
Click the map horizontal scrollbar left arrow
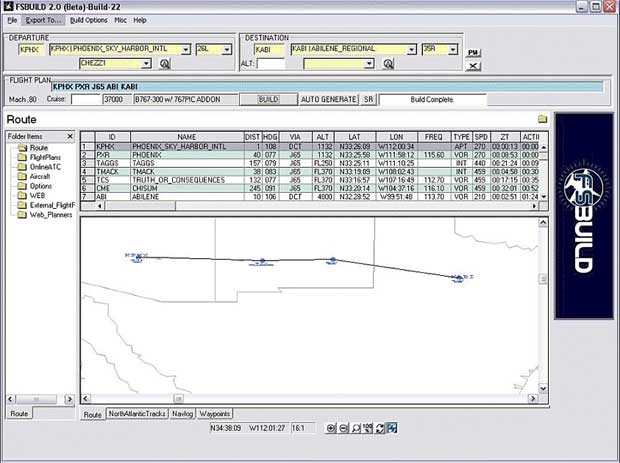86,399
